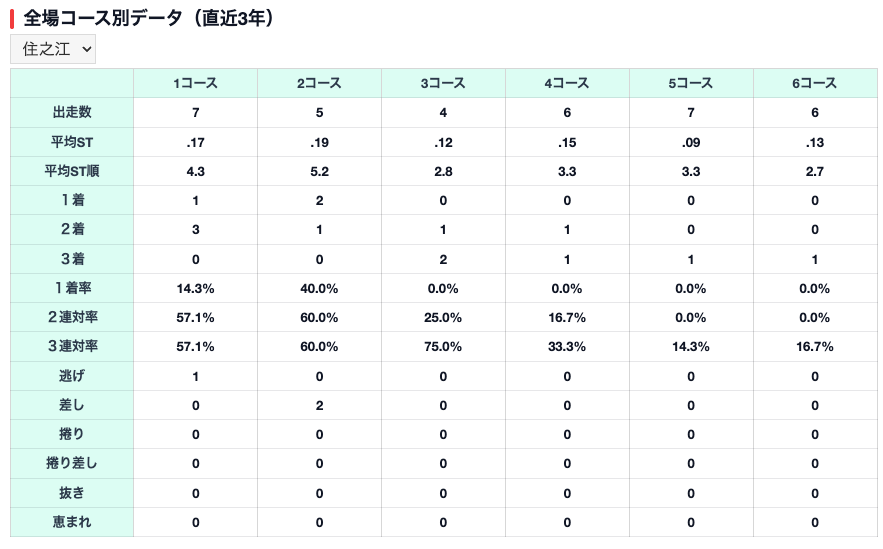The height and width of the screenshot is (549, 883).
Task: Select the .09 average ST cell
Action: (691, 142)
